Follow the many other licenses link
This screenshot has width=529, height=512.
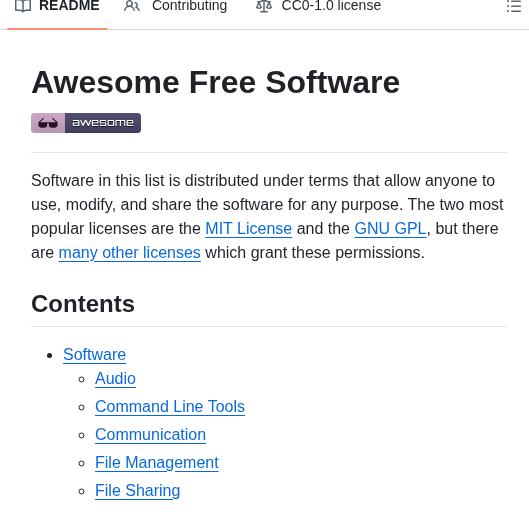point(130,252)
